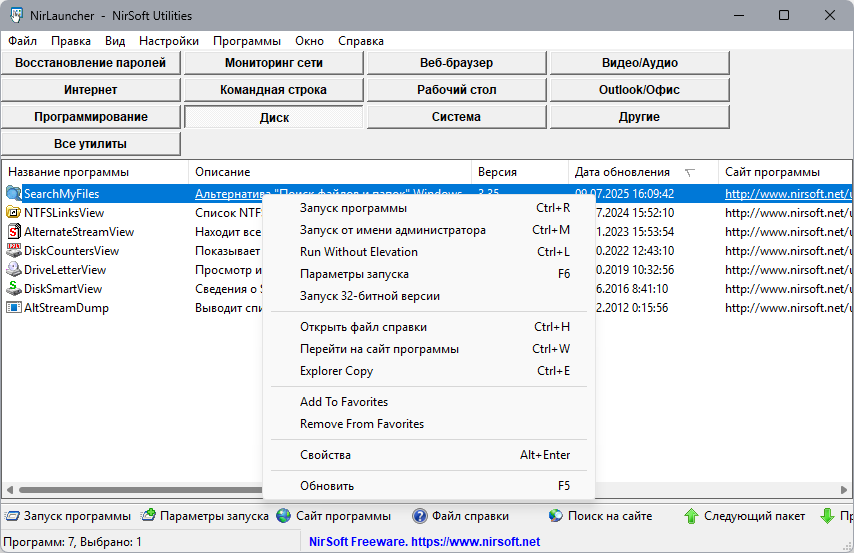Open the Правка menu
This screenshot has width=854, height=553.
point(71,41)
